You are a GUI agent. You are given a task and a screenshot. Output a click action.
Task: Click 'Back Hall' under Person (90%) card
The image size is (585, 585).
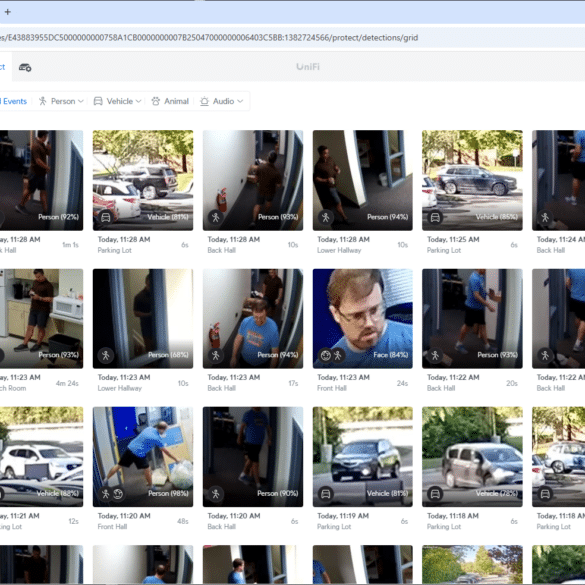(x=221, y=527)
